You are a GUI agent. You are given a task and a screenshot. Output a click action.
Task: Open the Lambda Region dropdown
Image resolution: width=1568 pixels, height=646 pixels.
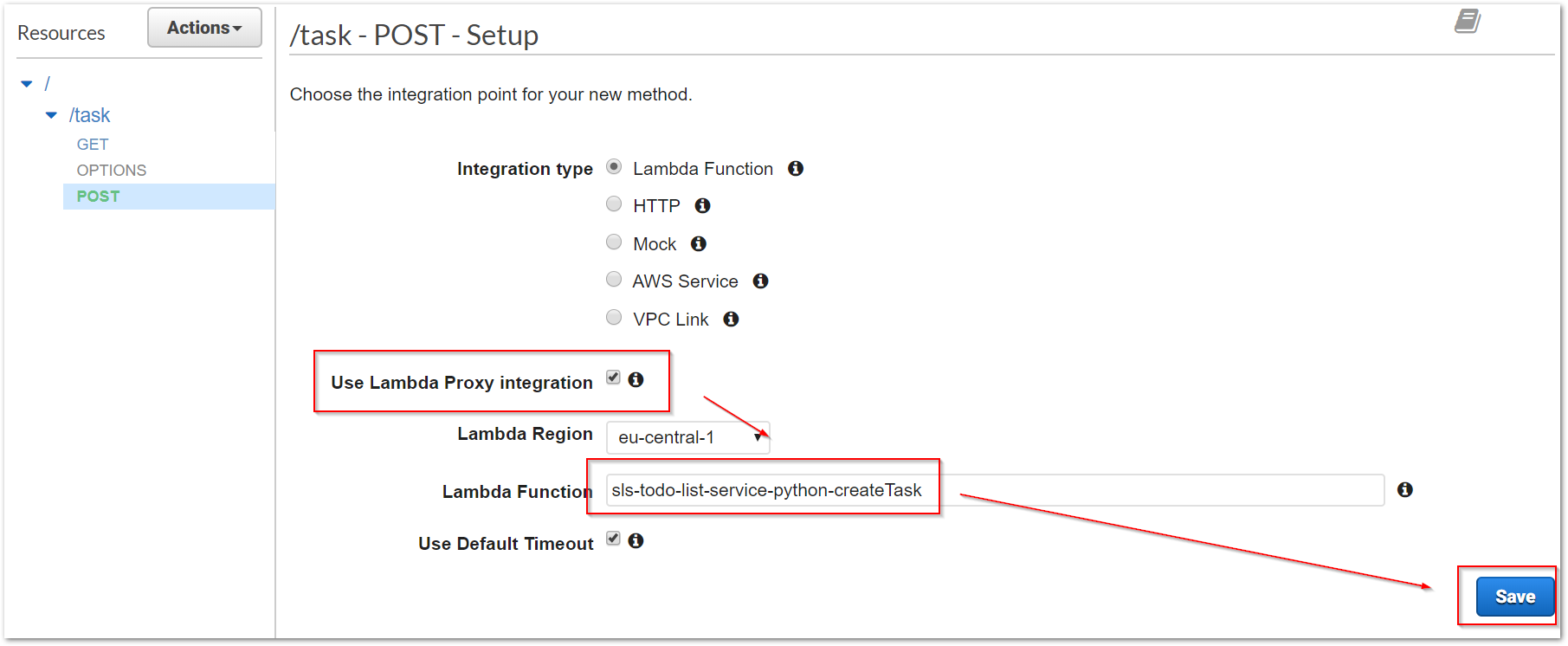pyautogui.click(x=687, y=437)
